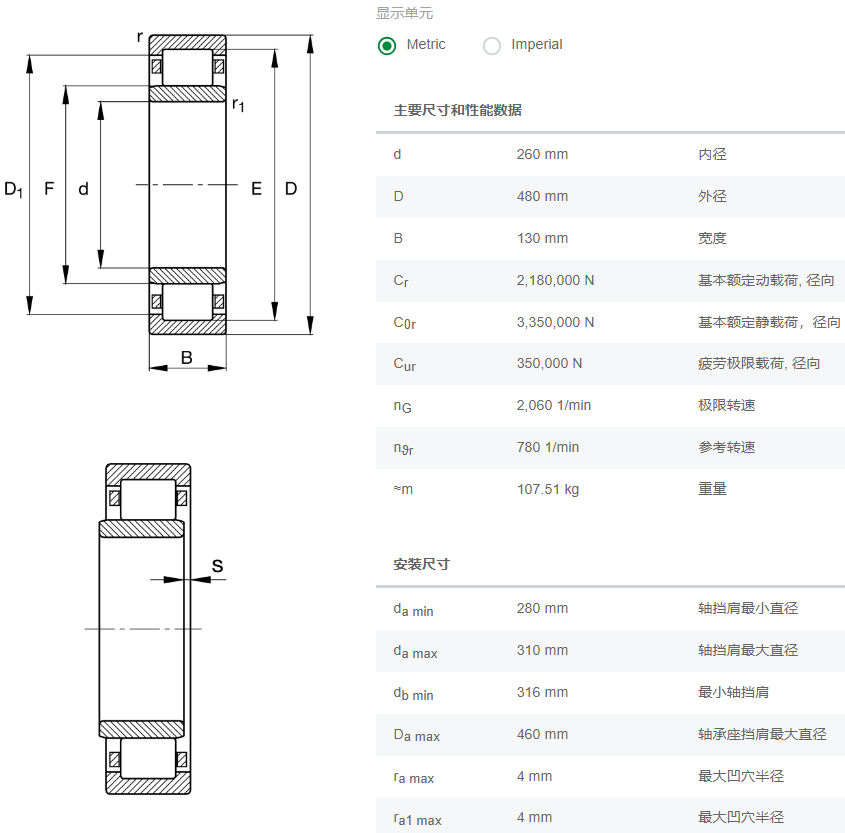845x833 pixels.
Task: Click the '基本额定动载荷, 径向' description
Action: pos(766,280)
